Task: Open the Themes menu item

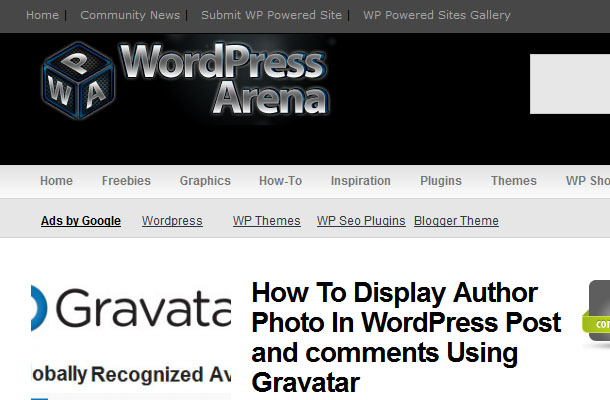Action: click(514, 181)
